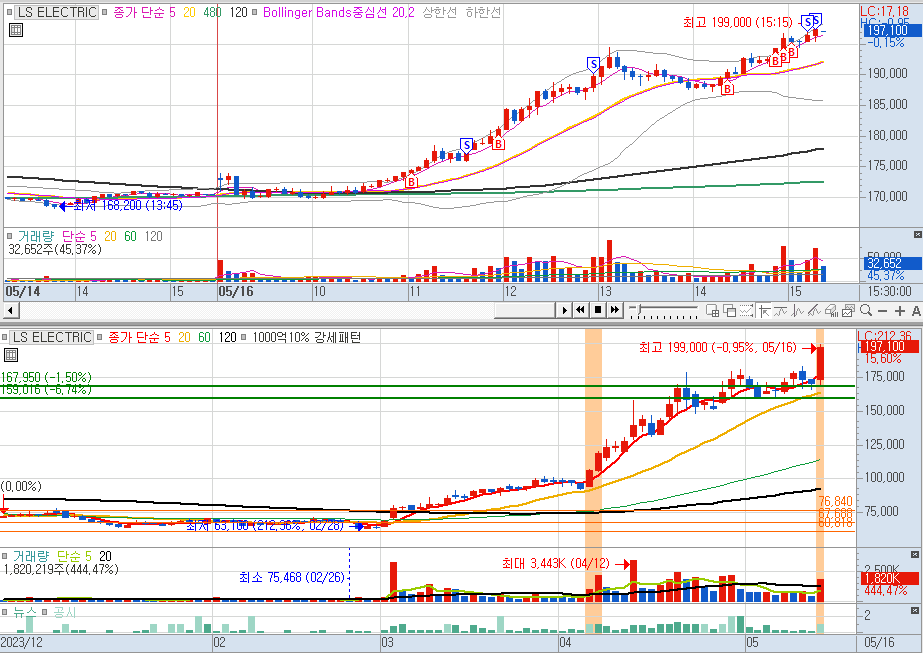Image resolution: width=923 pixels, height=653 pixels.
Task: Click the minus zoom-out icon
Action: [882, 311]
